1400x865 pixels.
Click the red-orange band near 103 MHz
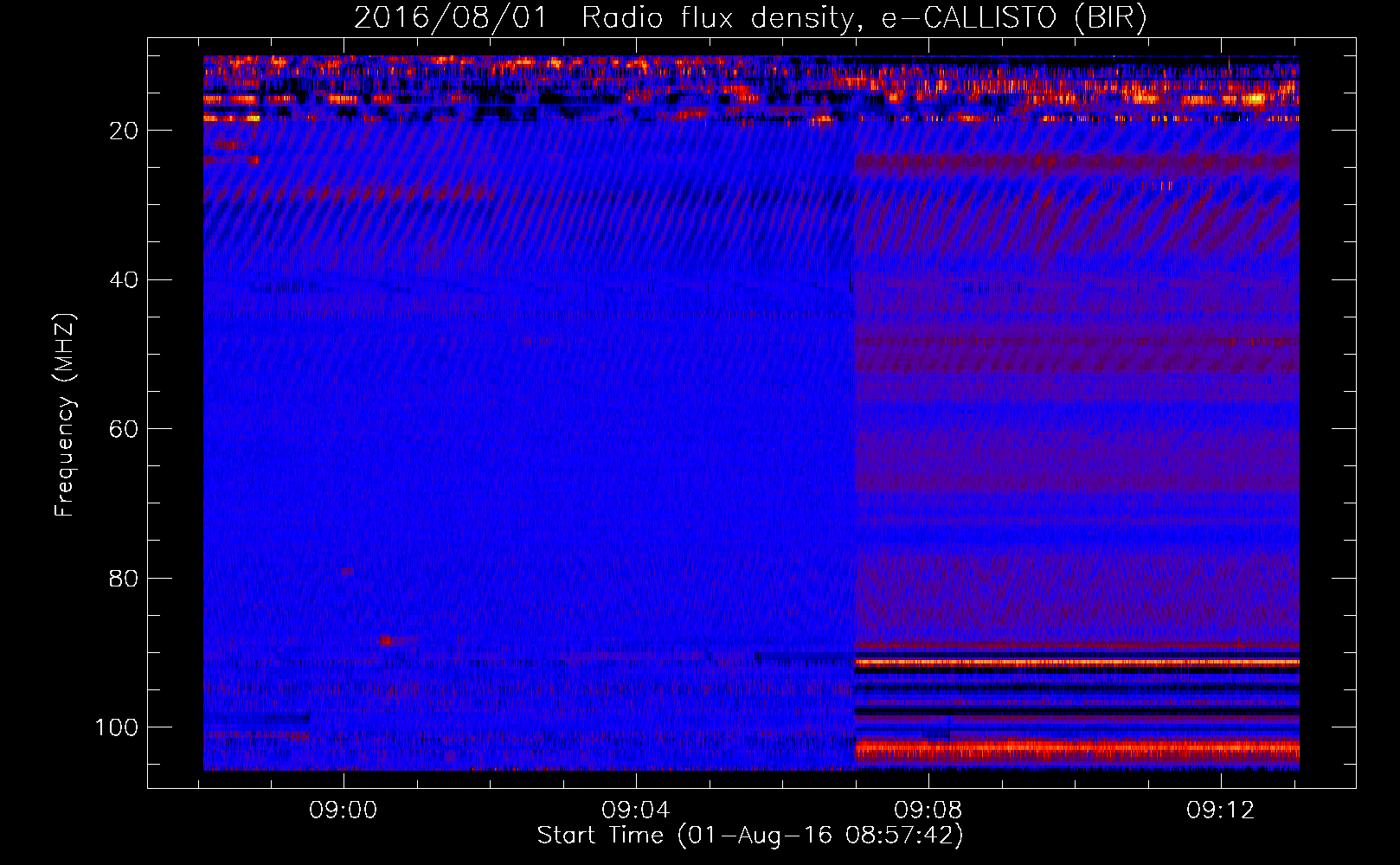pos(1077,748)
